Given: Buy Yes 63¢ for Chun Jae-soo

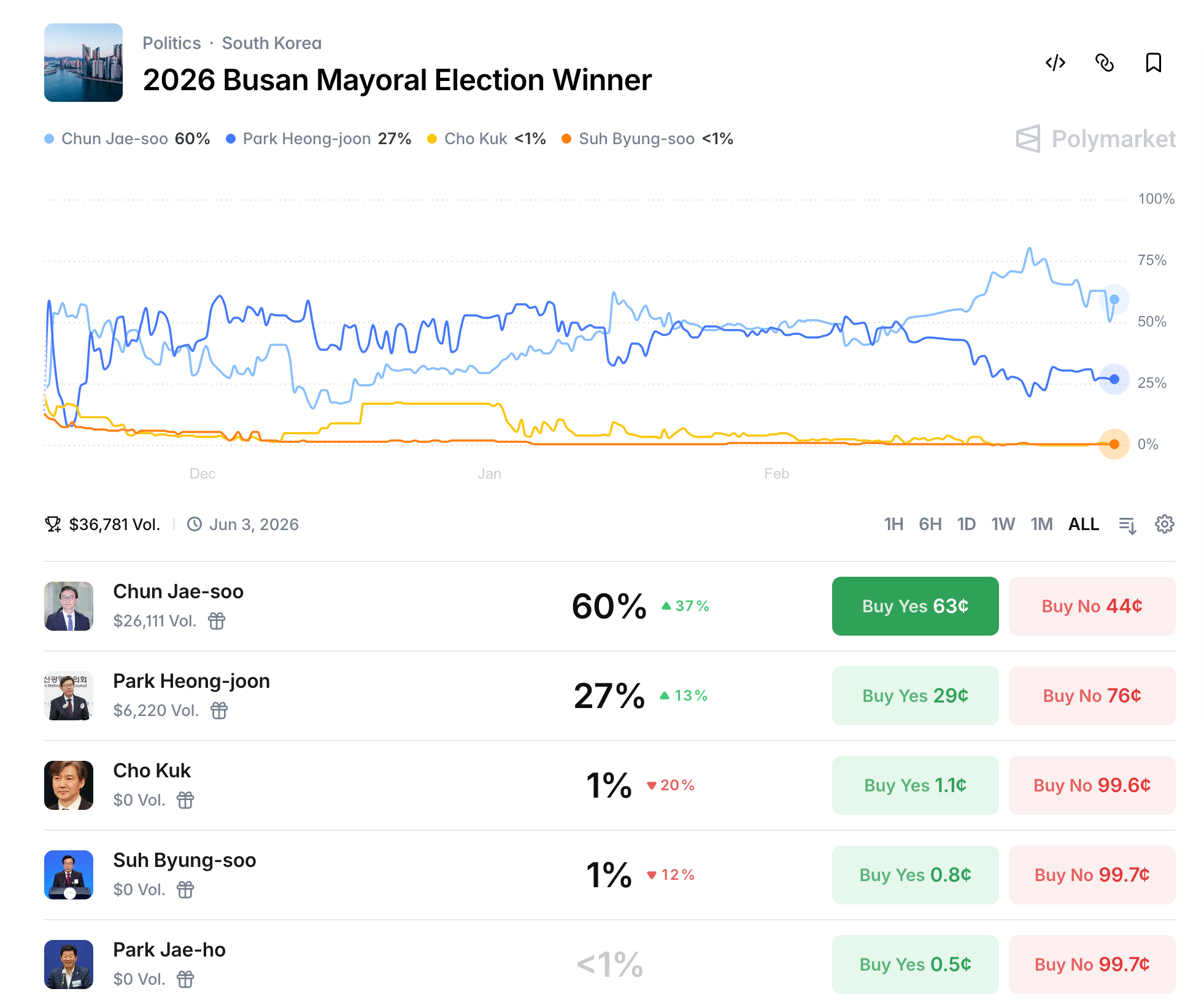Looking at the screenshot, I should click(x=915, y=606).
